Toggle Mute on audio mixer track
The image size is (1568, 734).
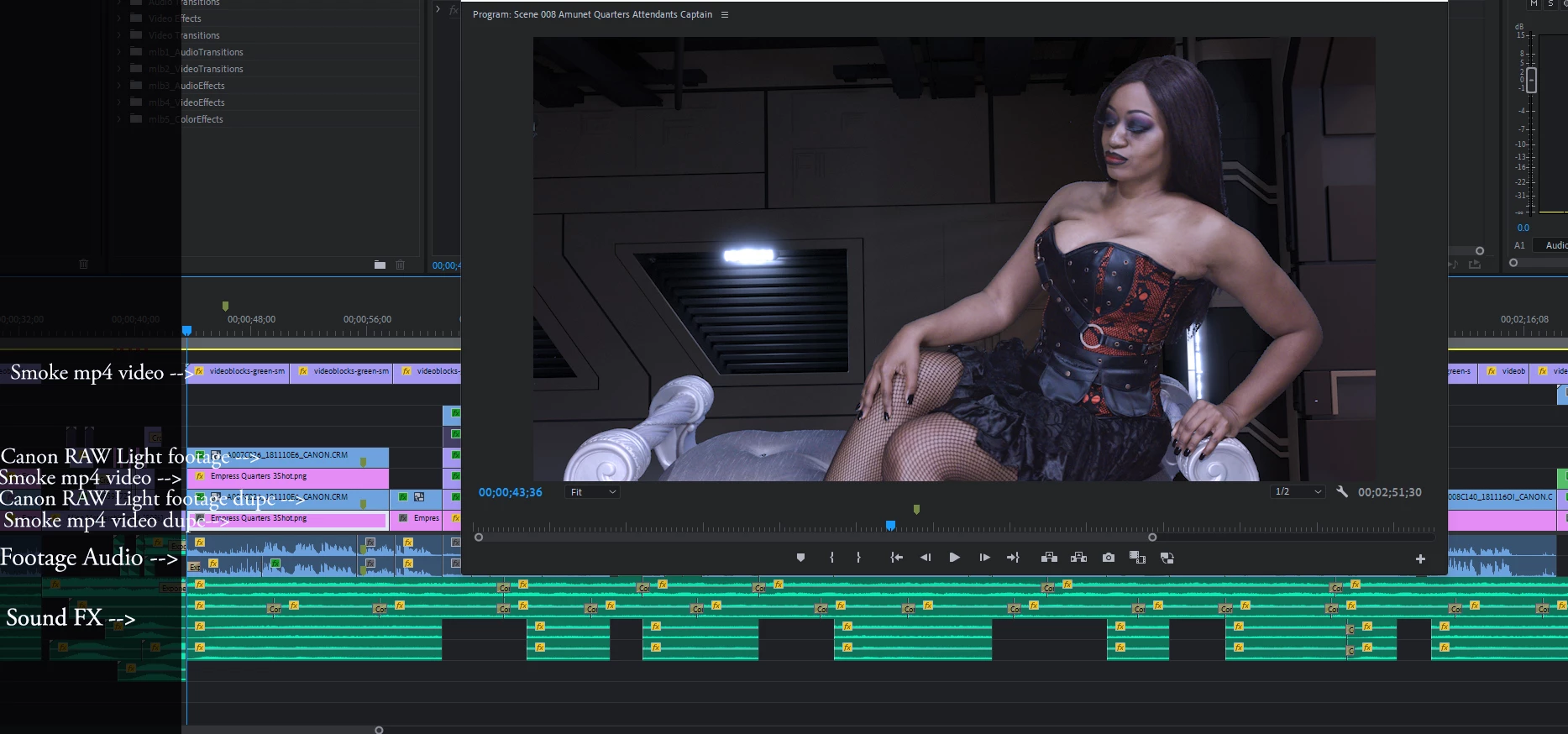coord(1534,4)
